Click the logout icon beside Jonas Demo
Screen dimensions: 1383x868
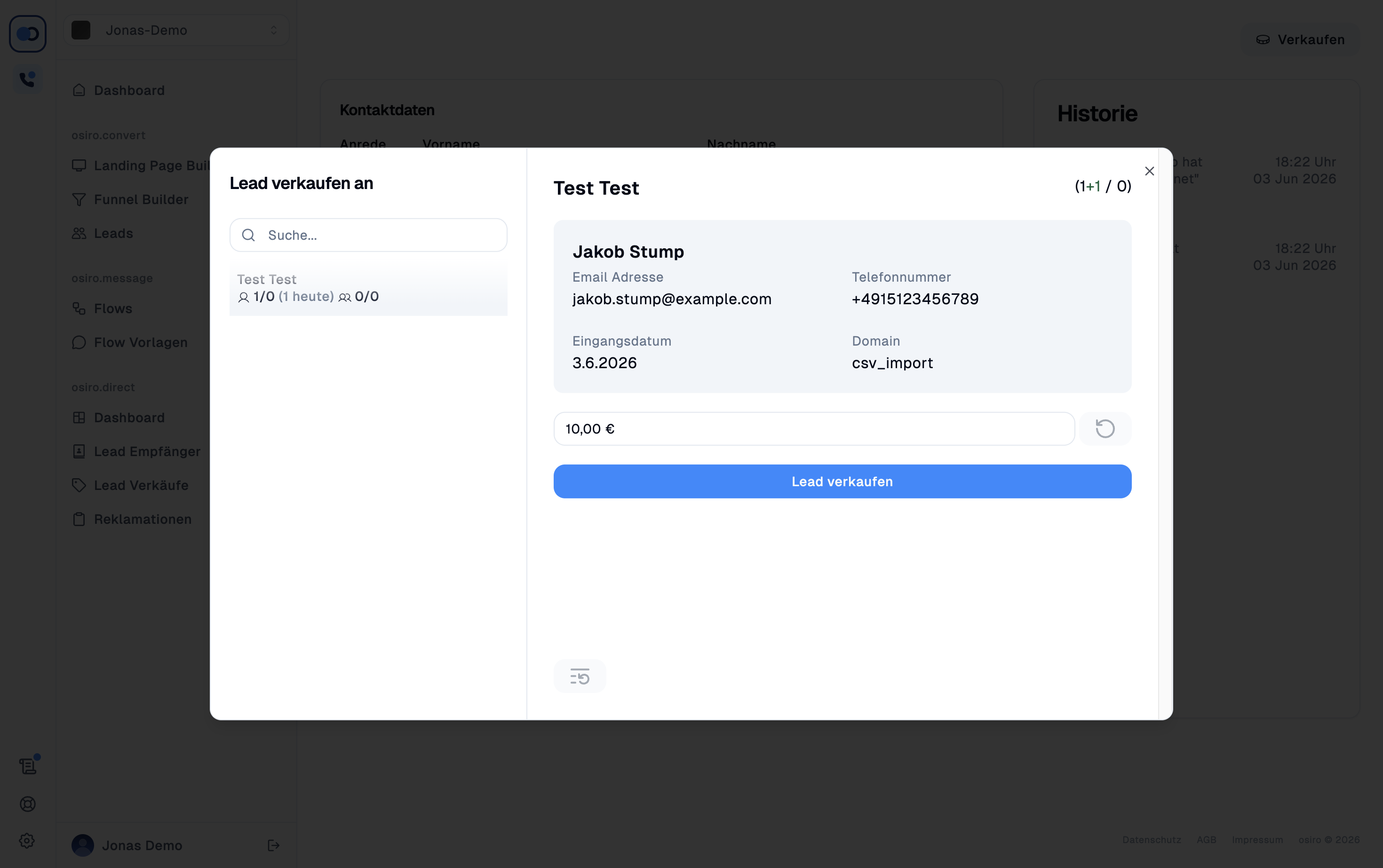[273, 845]
